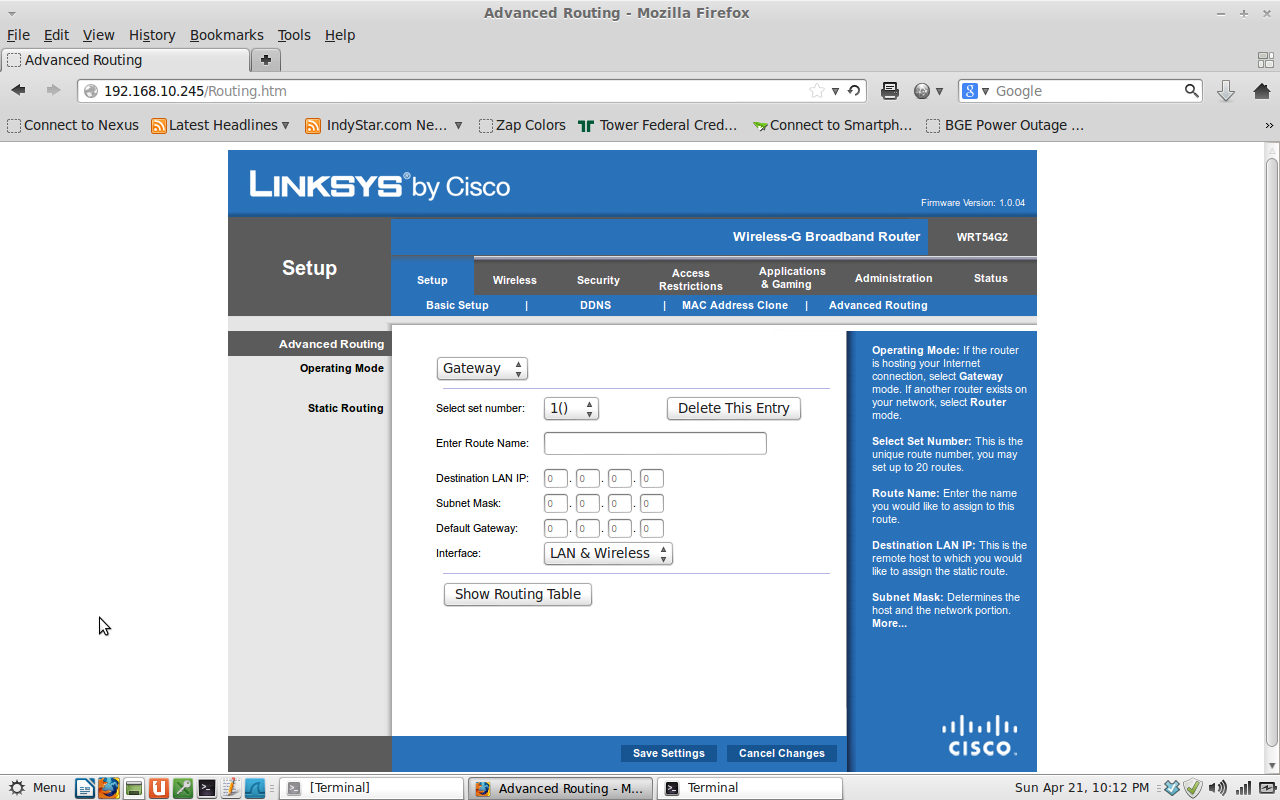Image resolution: width=1280 pixels, height=800 pixels.
Task: Open the globe icon dropdown arrow
Action: tap(940, 91)
